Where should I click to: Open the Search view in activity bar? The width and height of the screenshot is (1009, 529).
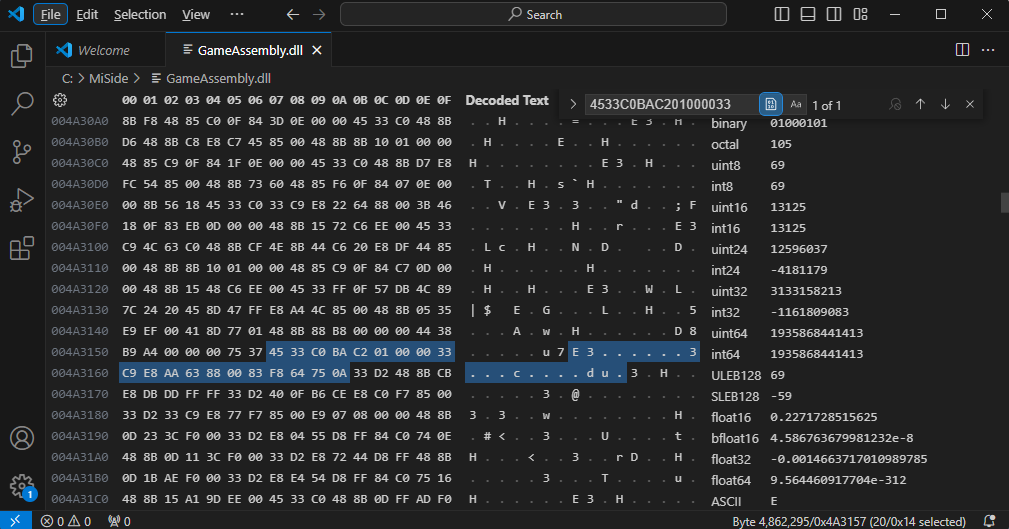pyautogui.click(x=22, y=104)
